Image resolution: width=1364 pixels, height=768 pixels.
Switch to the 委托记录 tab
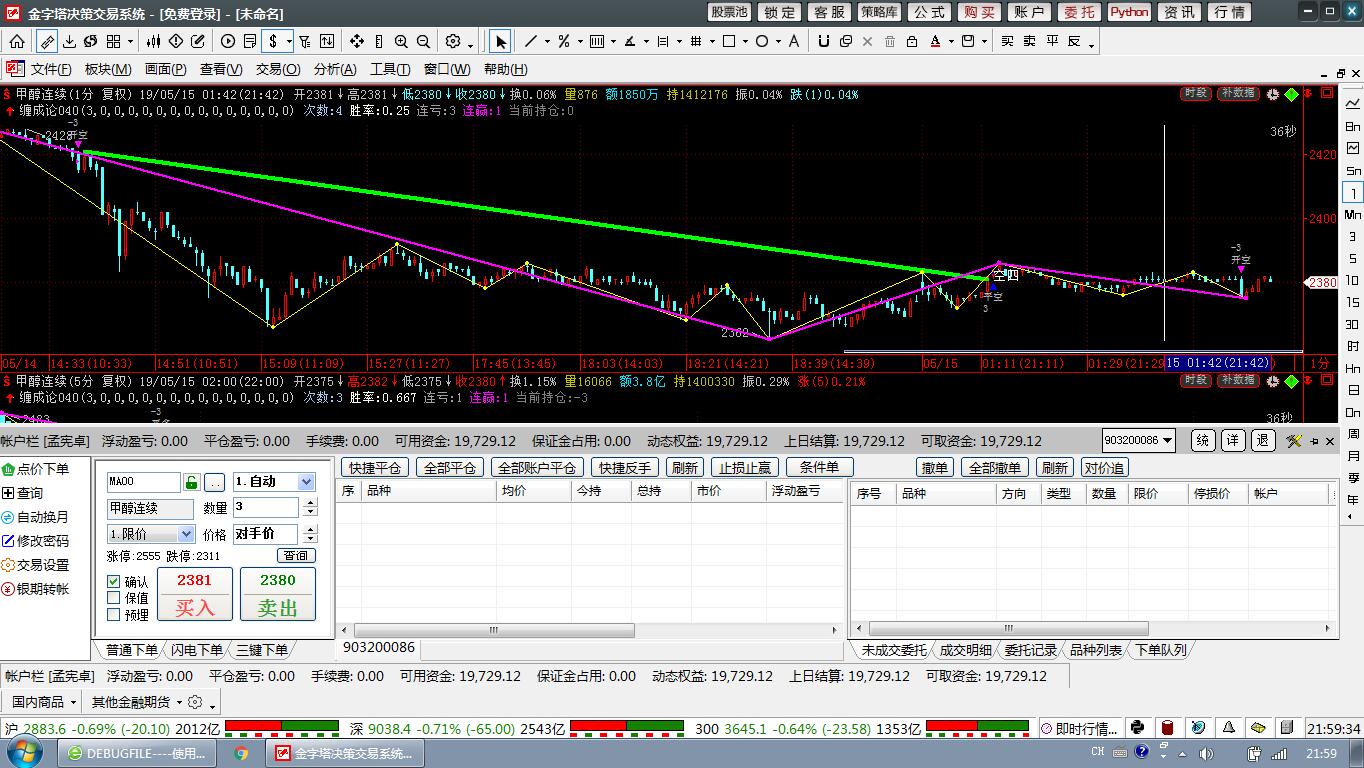click(x=1030, y=650)
